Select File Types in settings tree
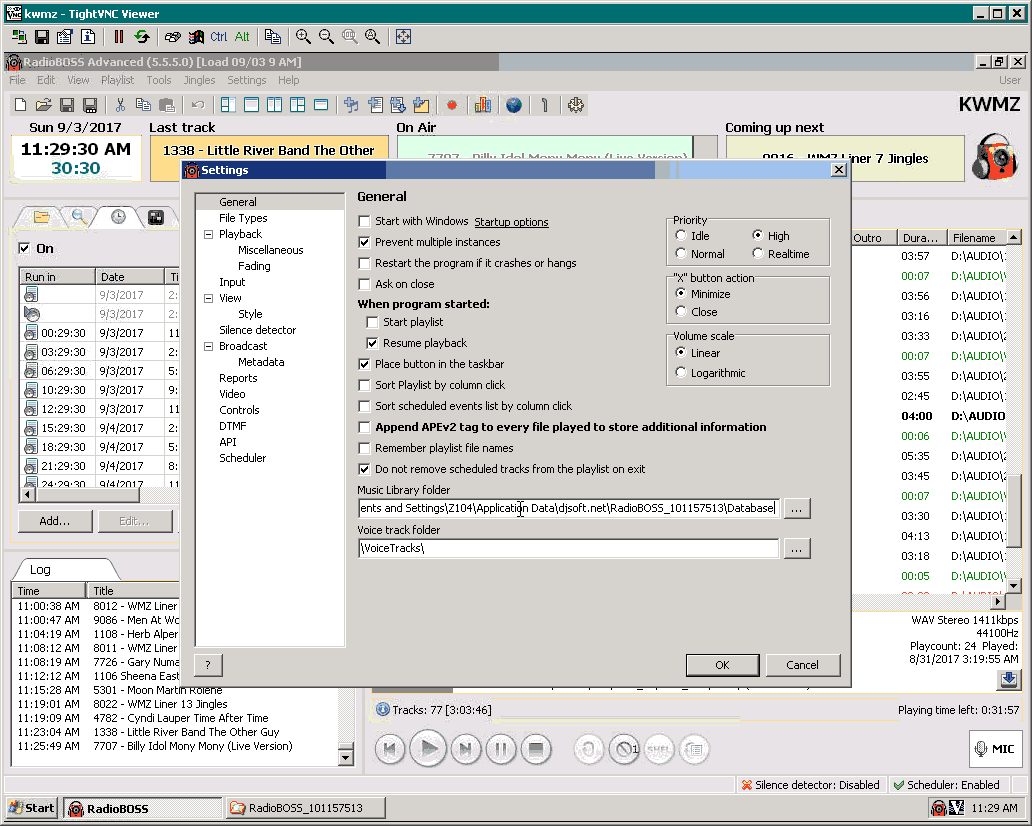The width and height of the screenshot is (1032, 826). pyautogui.click(x=243, y=218)
